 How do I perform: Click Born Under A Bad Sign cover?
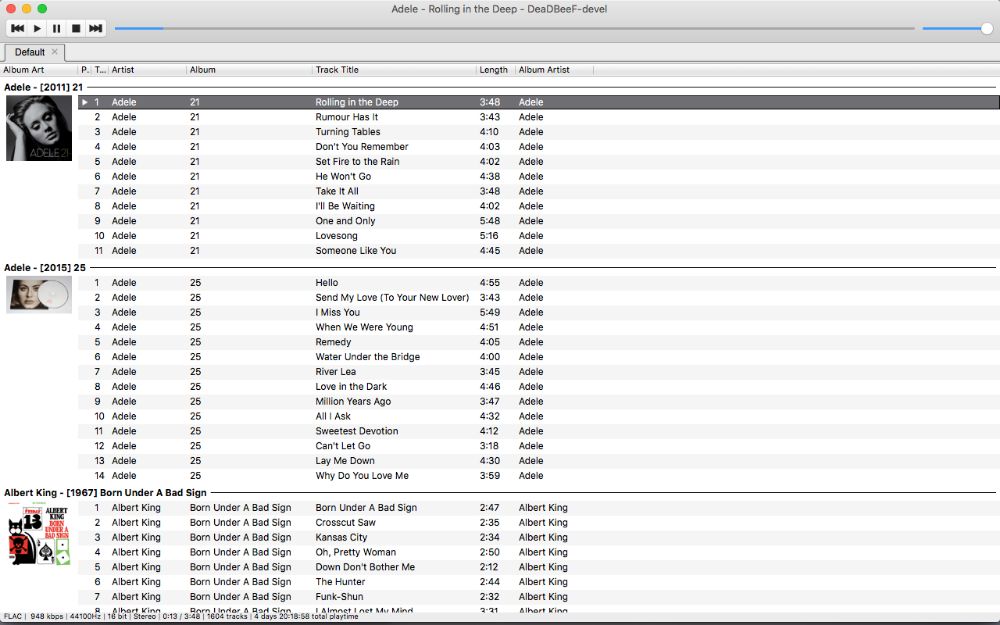(x=39, y=534)
